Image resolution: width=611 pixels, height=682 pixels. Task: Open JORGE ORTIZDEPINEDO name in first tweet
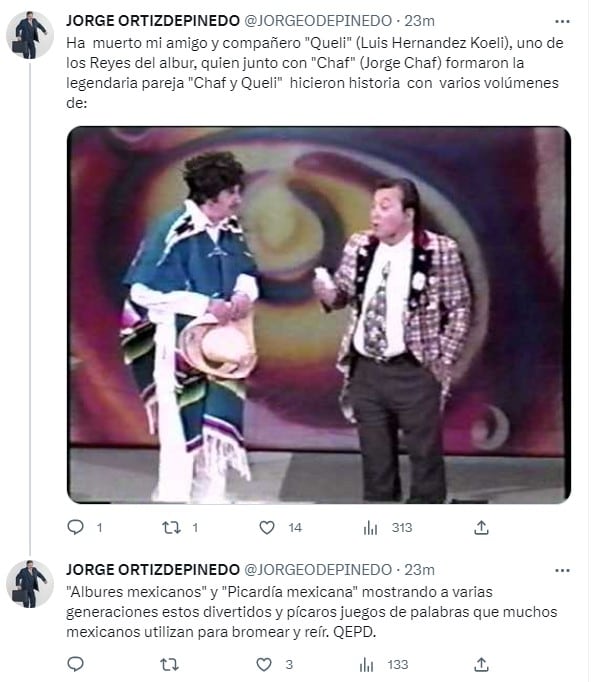pos(152,20)
